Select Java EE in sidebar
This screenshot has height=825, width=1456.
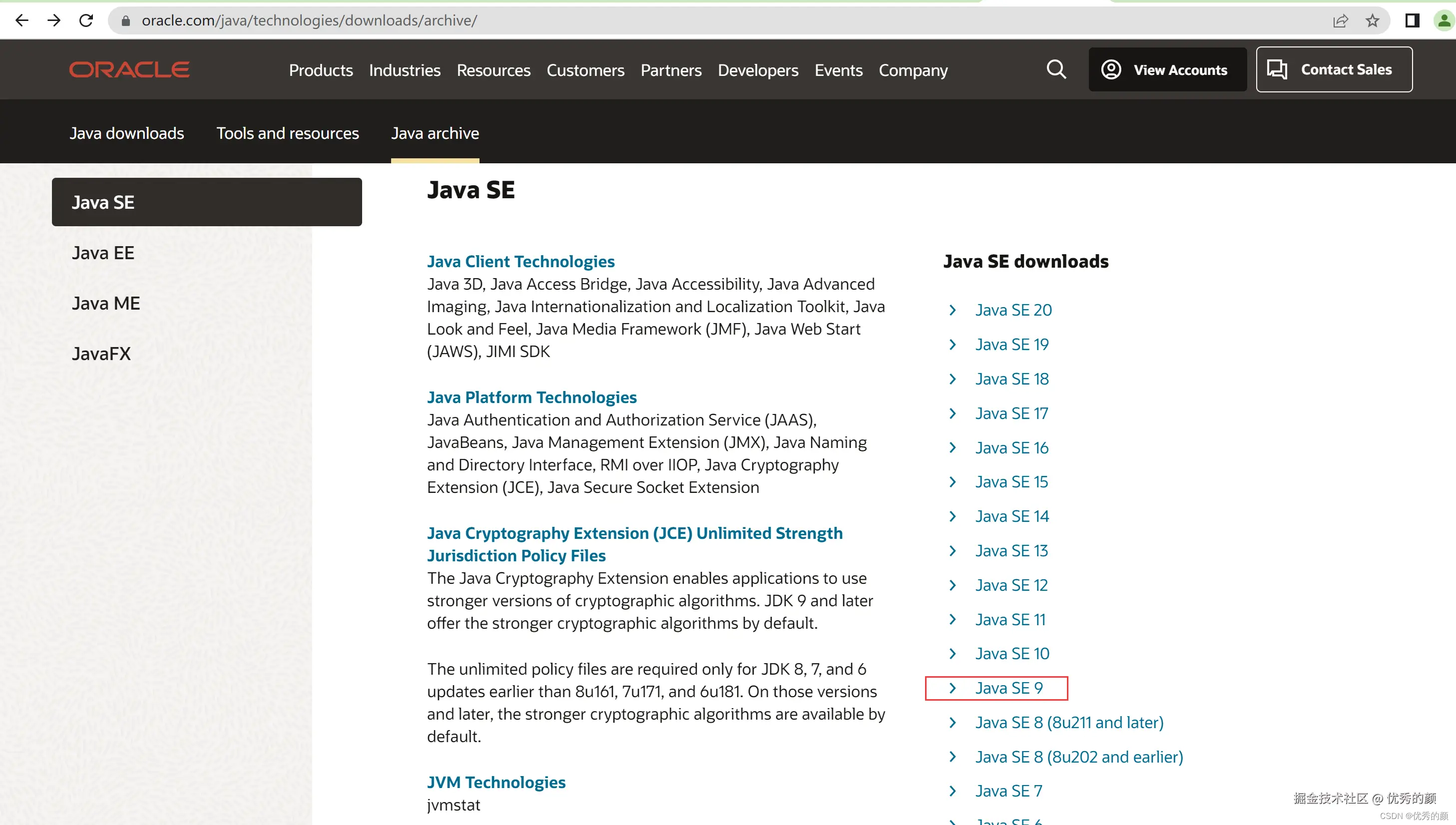[x=103, y=253]
